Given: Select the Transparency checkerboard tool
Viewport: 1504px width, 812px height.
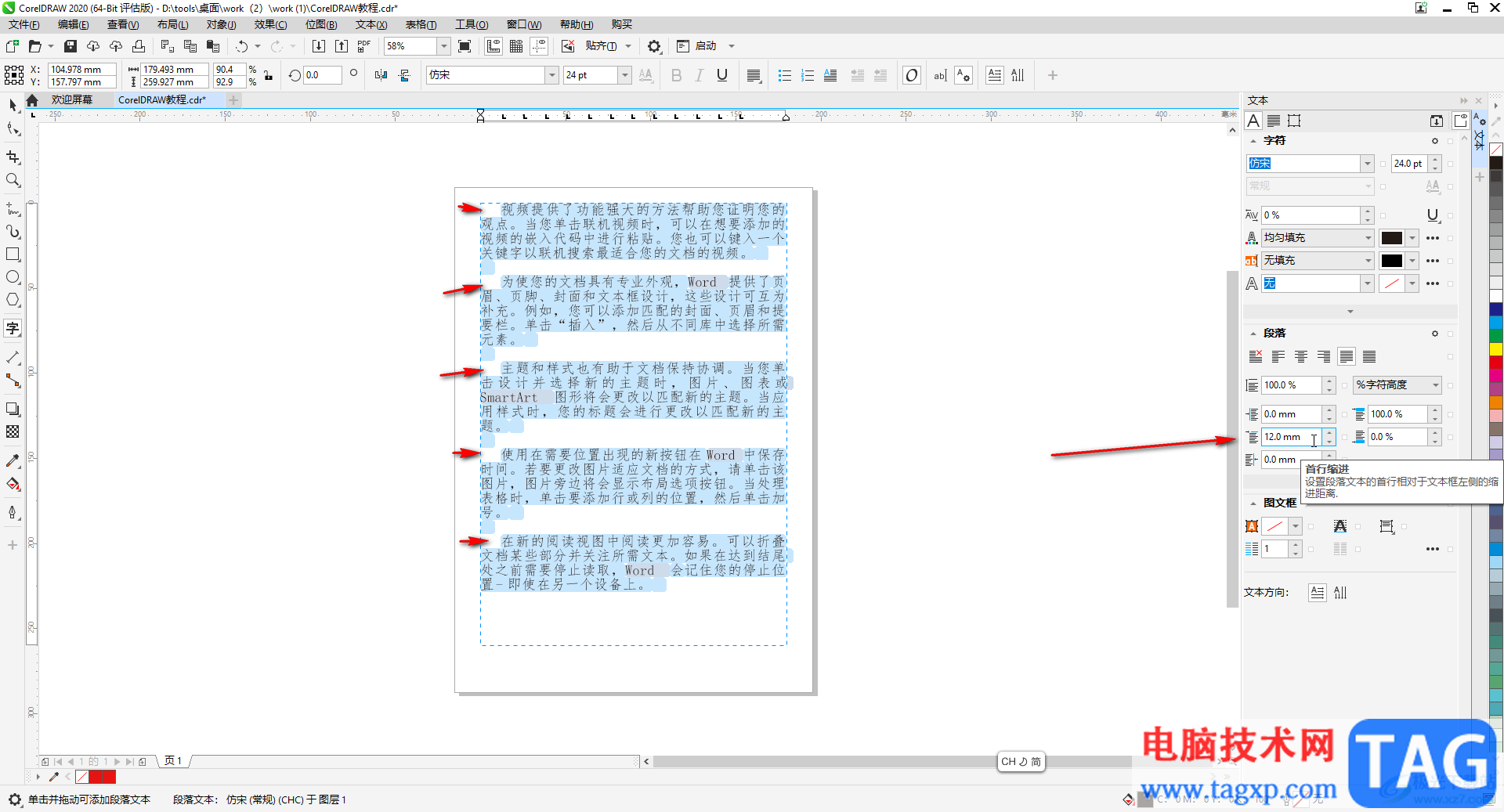Looking at the screenshot, I should pyautogui.click(x=13, y=431).
